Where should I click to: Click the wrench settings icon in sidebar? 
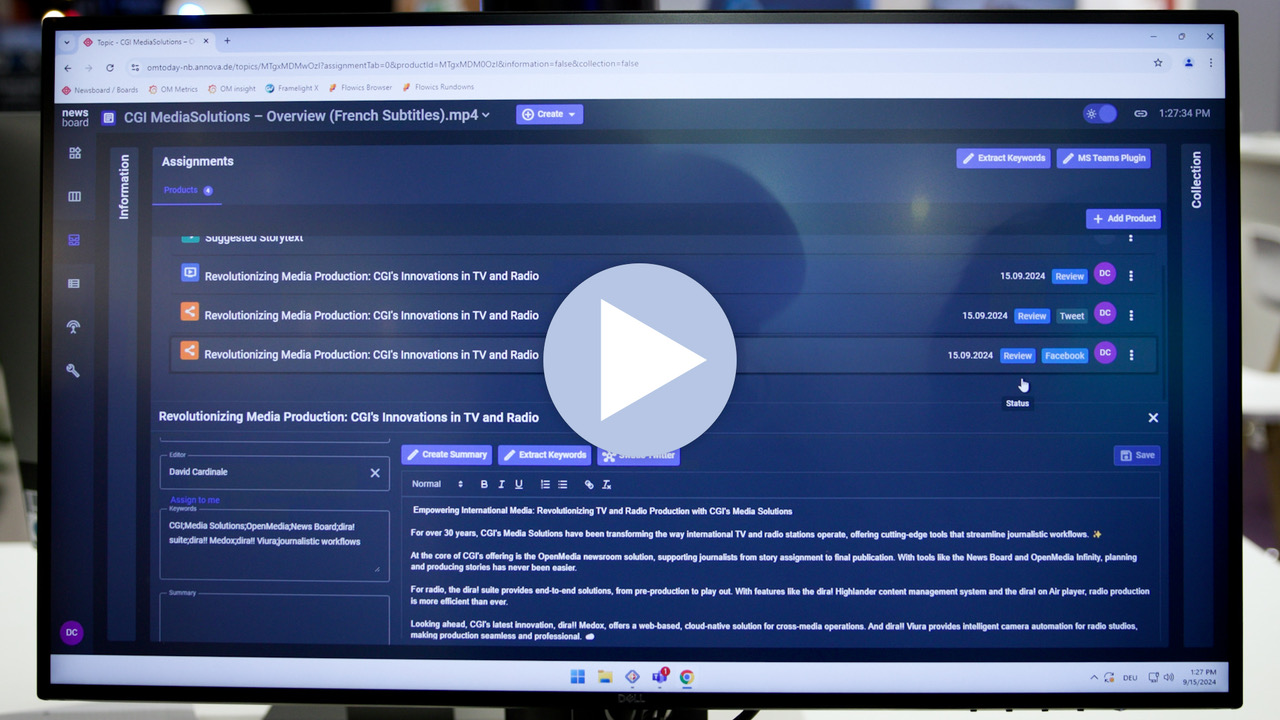[x=73, y=371]
